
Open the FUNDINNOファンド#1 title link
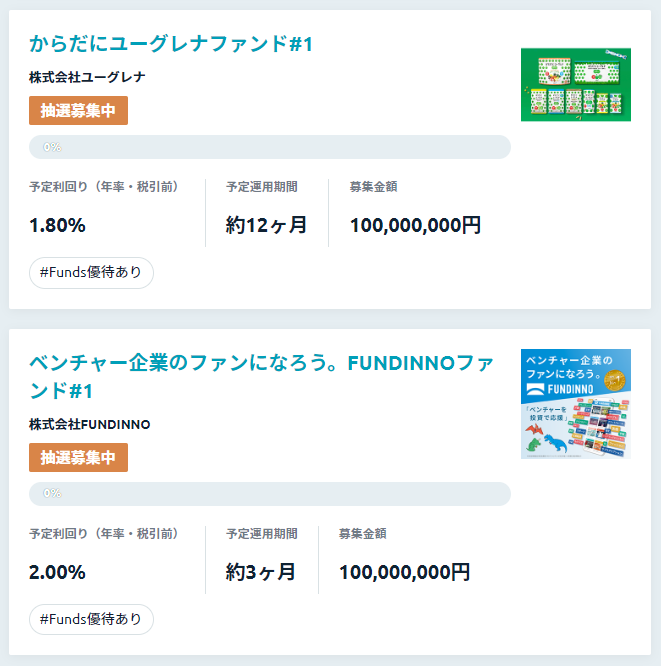tap(261, 377)
